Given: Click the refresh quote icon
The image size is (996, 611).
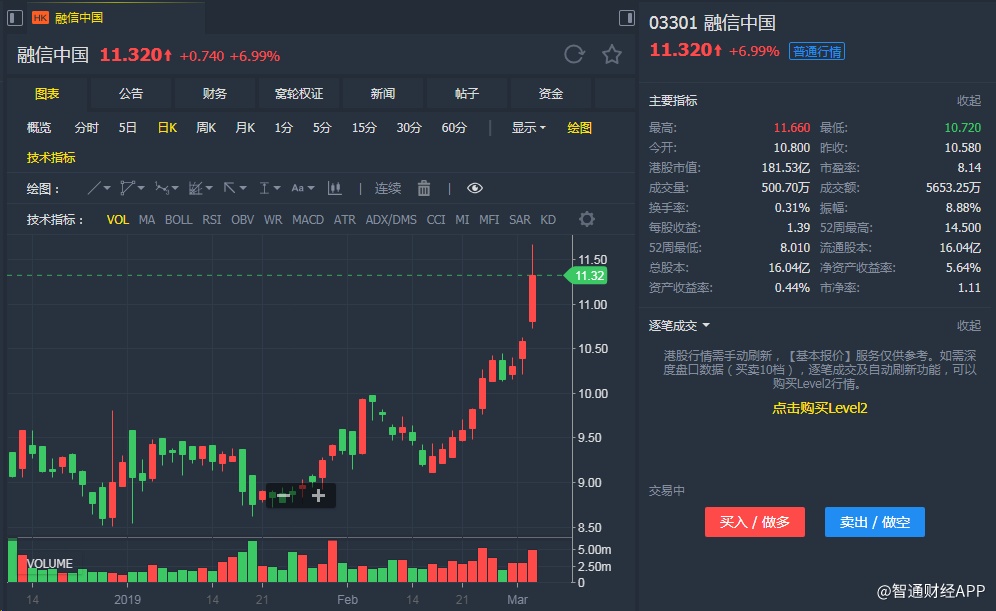Looking at the screenshot, I should point(574,55).
